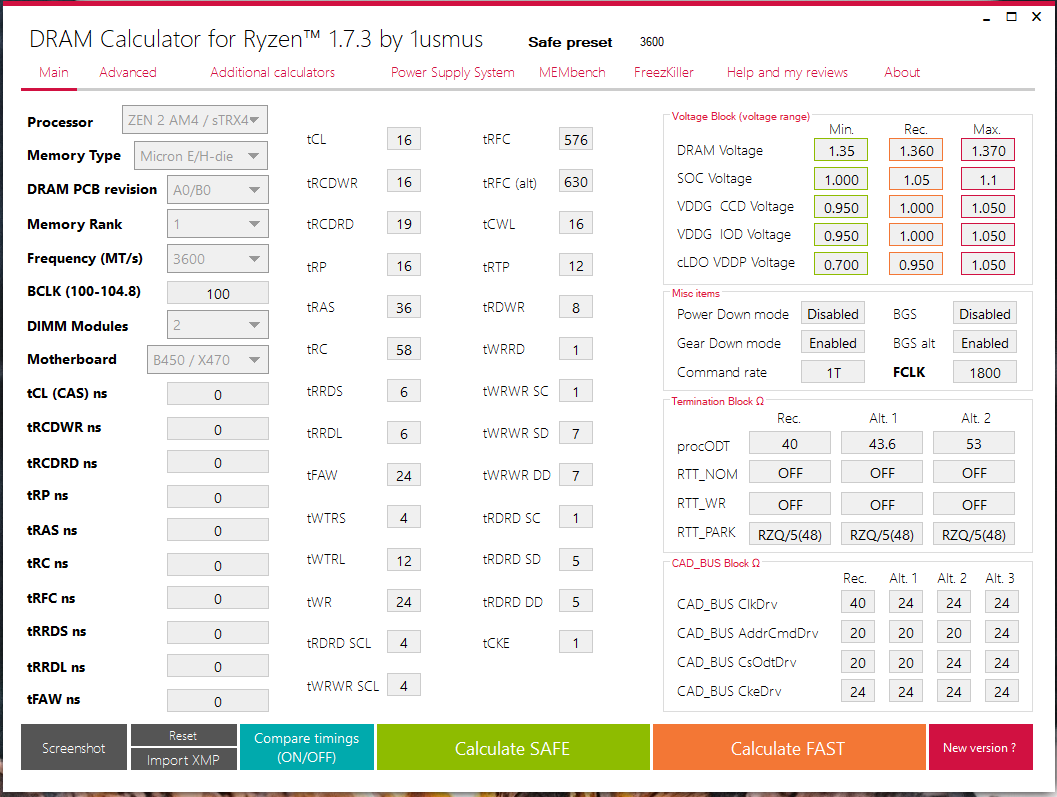Select the tRFC (alt) value 630
Image resolution: width=1057 pixels, height=797 pixels.
(x=576, y=181)
